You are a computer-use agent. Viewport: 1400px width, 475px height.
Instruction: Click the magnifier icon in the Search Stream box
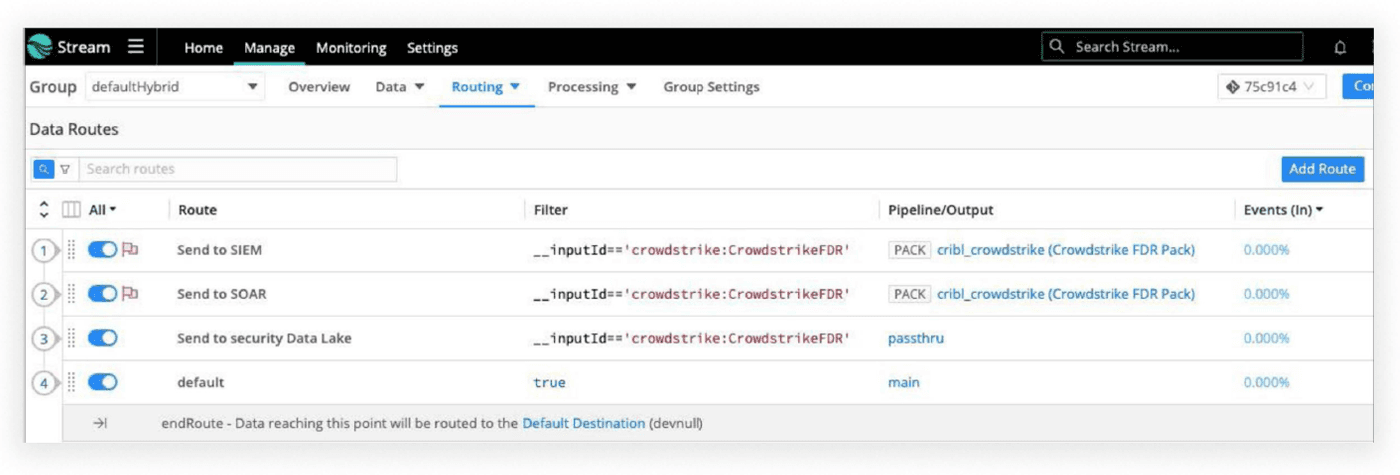click(x=1057, y=47)
